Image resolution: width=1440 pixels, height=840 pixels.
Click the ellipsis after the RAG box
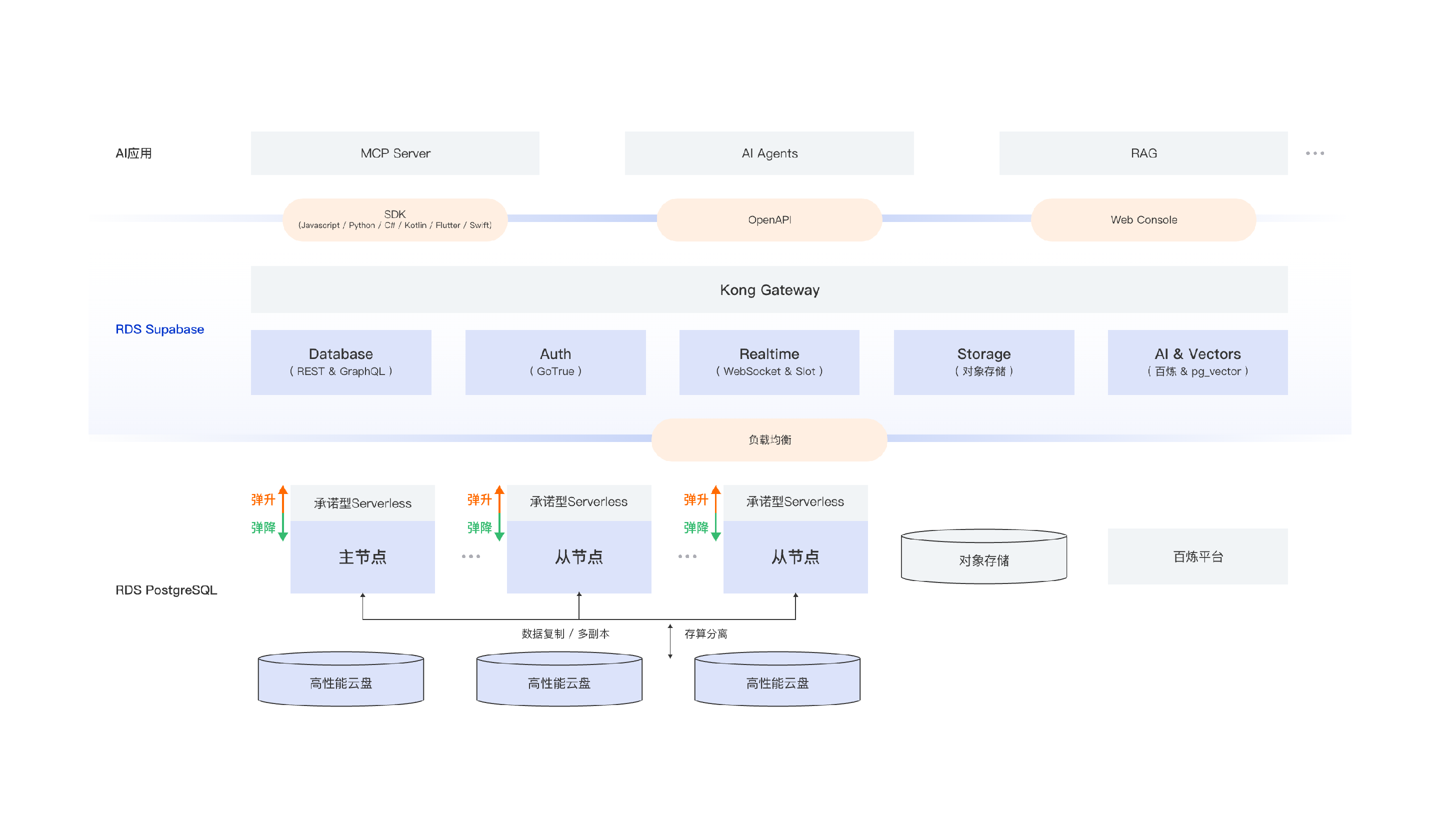(1314, 153)
